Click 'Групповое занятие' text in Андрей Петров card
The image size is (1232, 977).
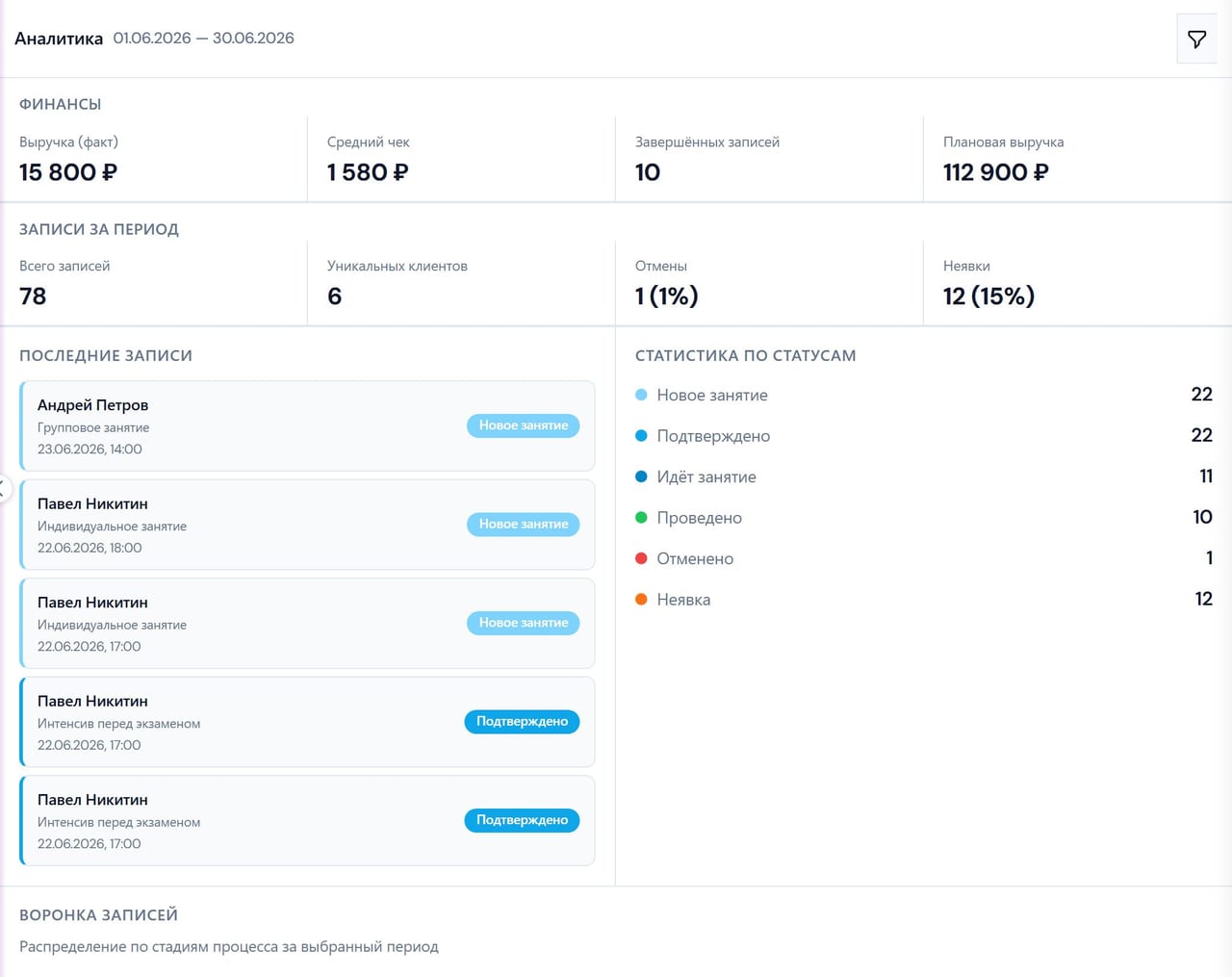(93, 427)
